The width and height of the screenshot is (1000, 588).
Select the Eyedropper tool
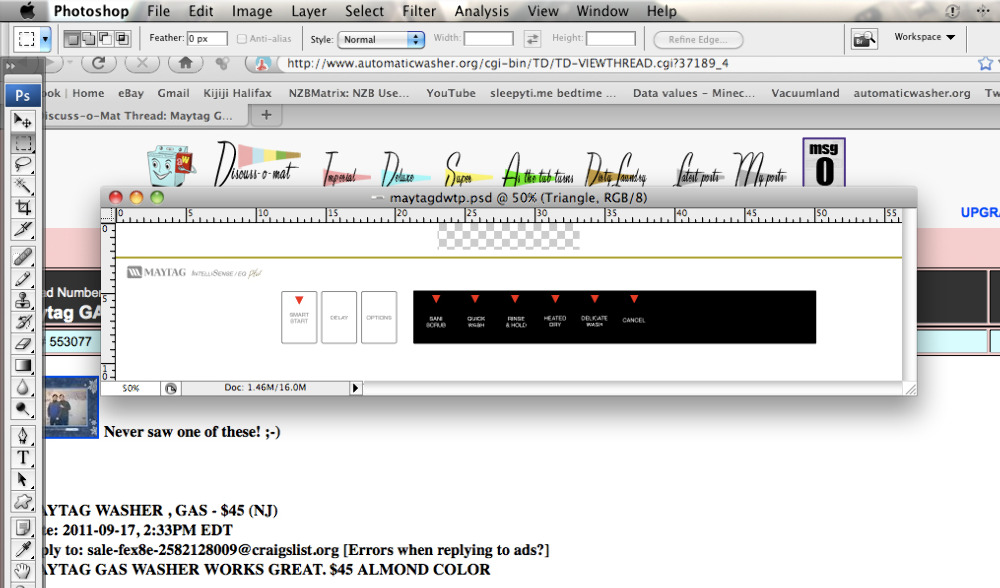[22, 549]
